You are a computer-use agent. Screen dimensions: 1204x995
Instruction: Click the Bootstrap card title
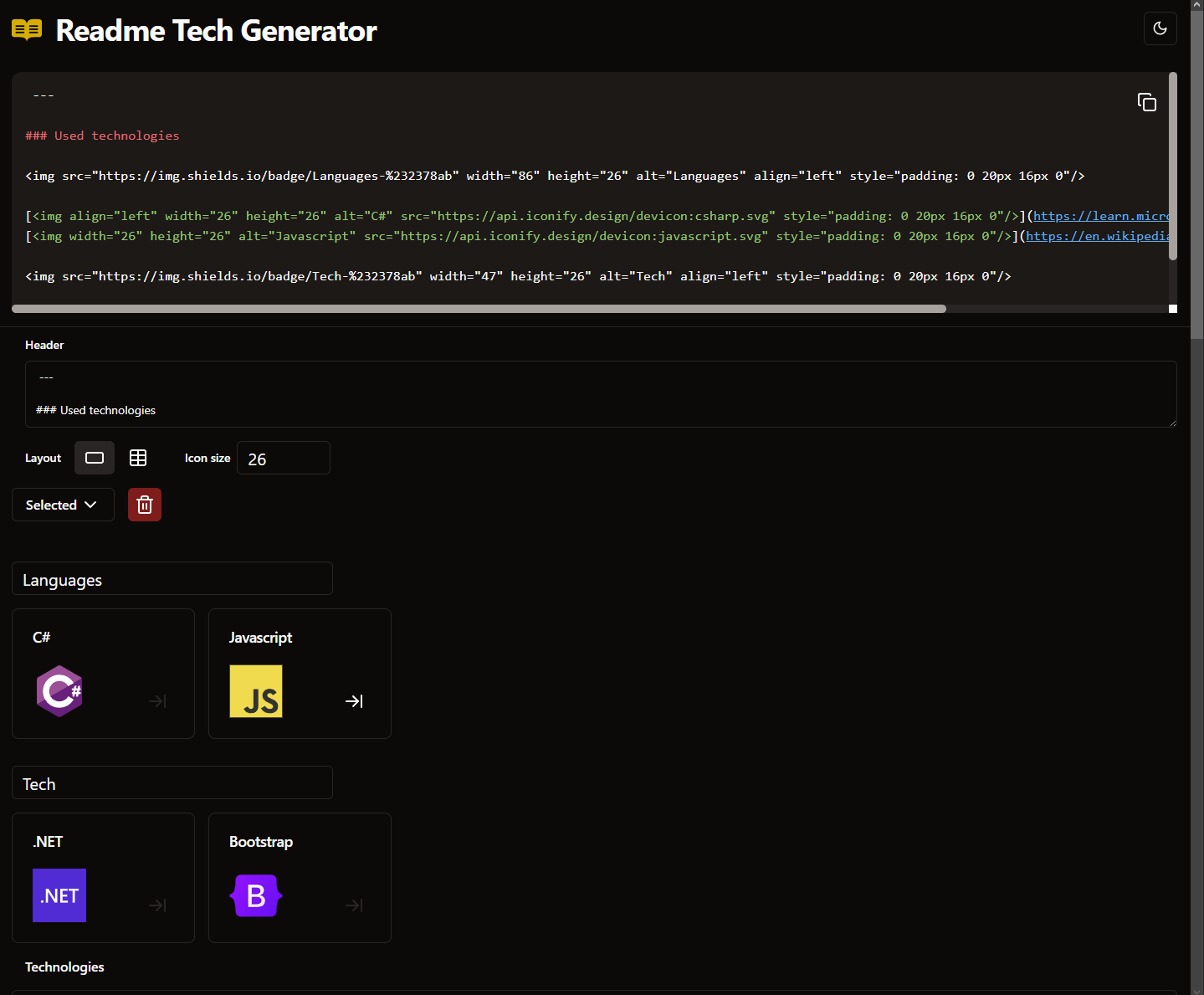coord(261,842)
